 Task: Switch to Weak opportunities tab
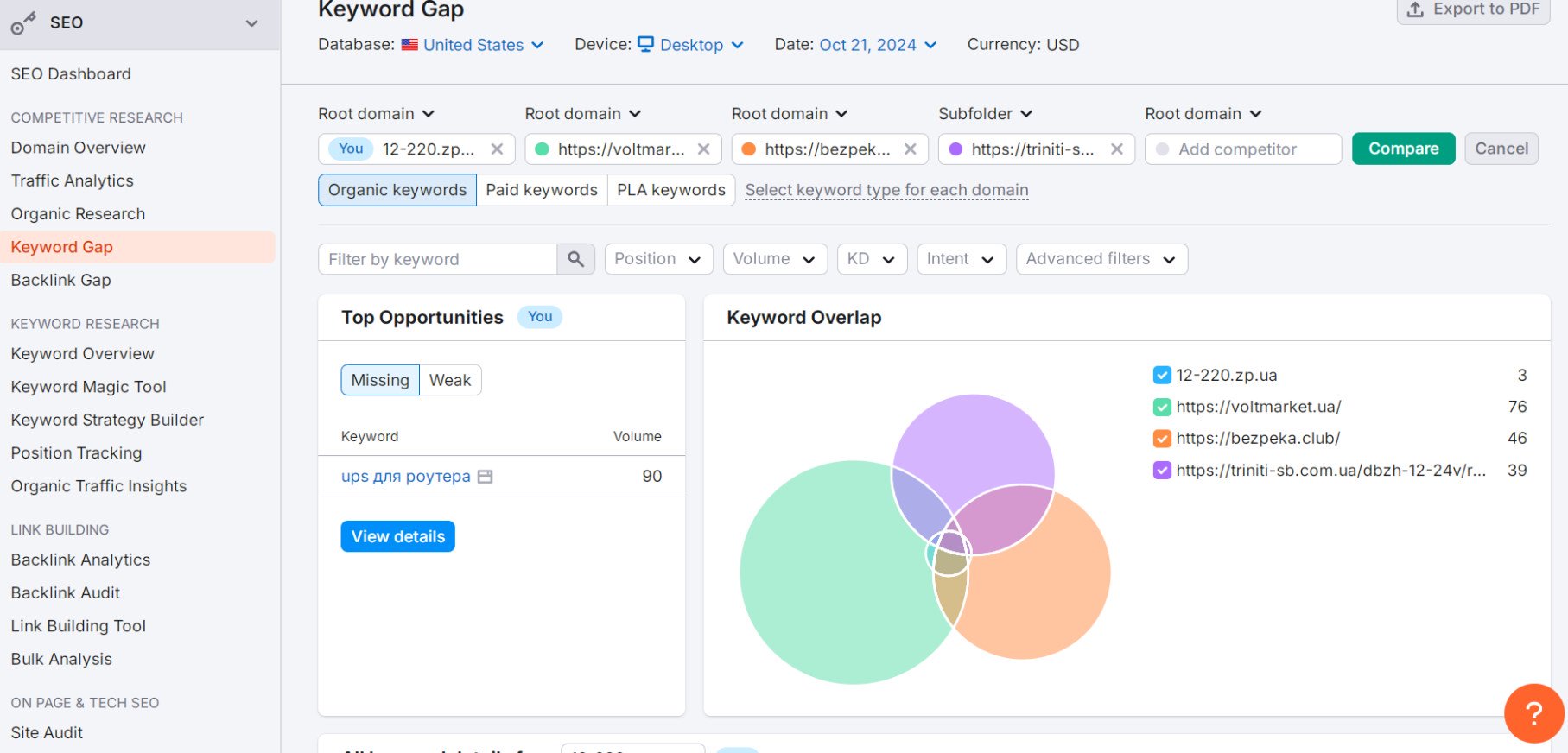point(450,380)
